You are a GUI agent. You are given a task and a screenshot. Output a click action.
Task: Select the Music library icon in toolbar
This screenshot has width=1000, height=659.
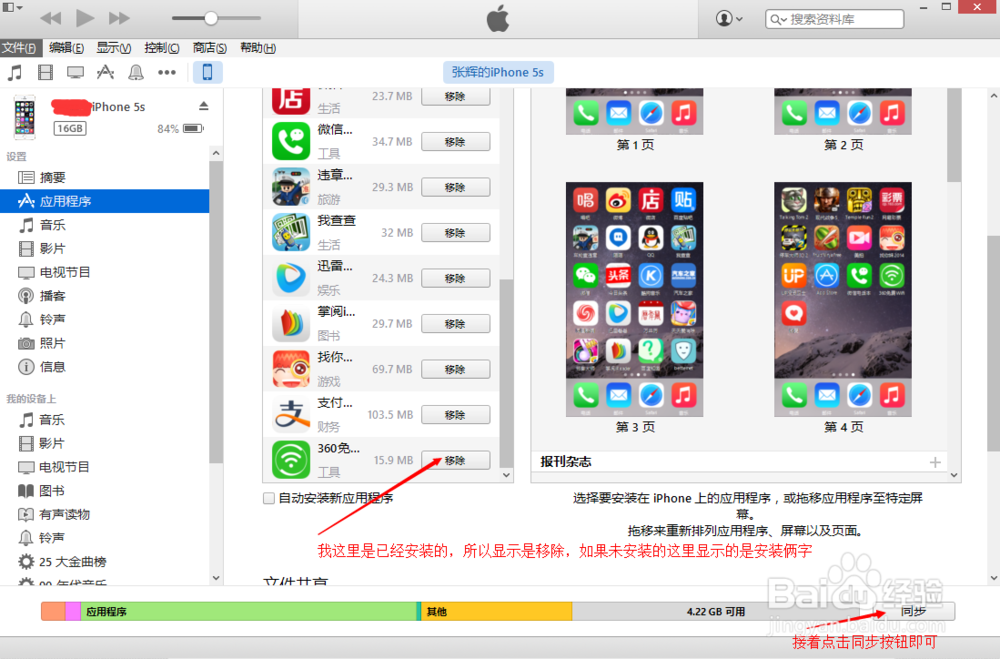coord(14,71)
